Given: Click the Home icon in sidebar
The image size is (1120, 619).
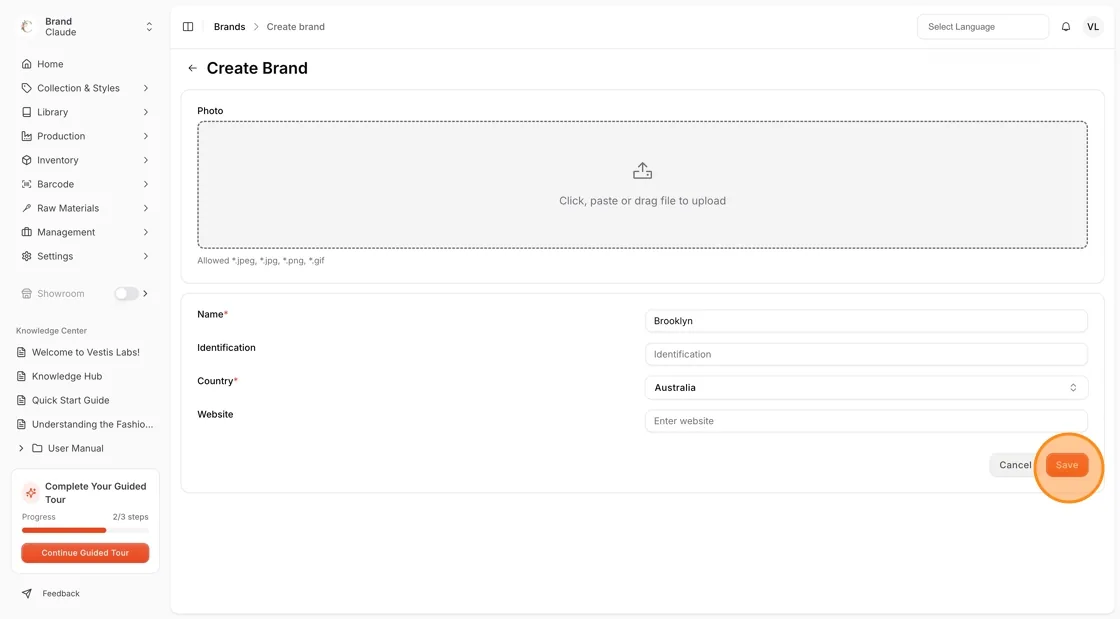Looking at the screenshot, I should tap(26, 64).
